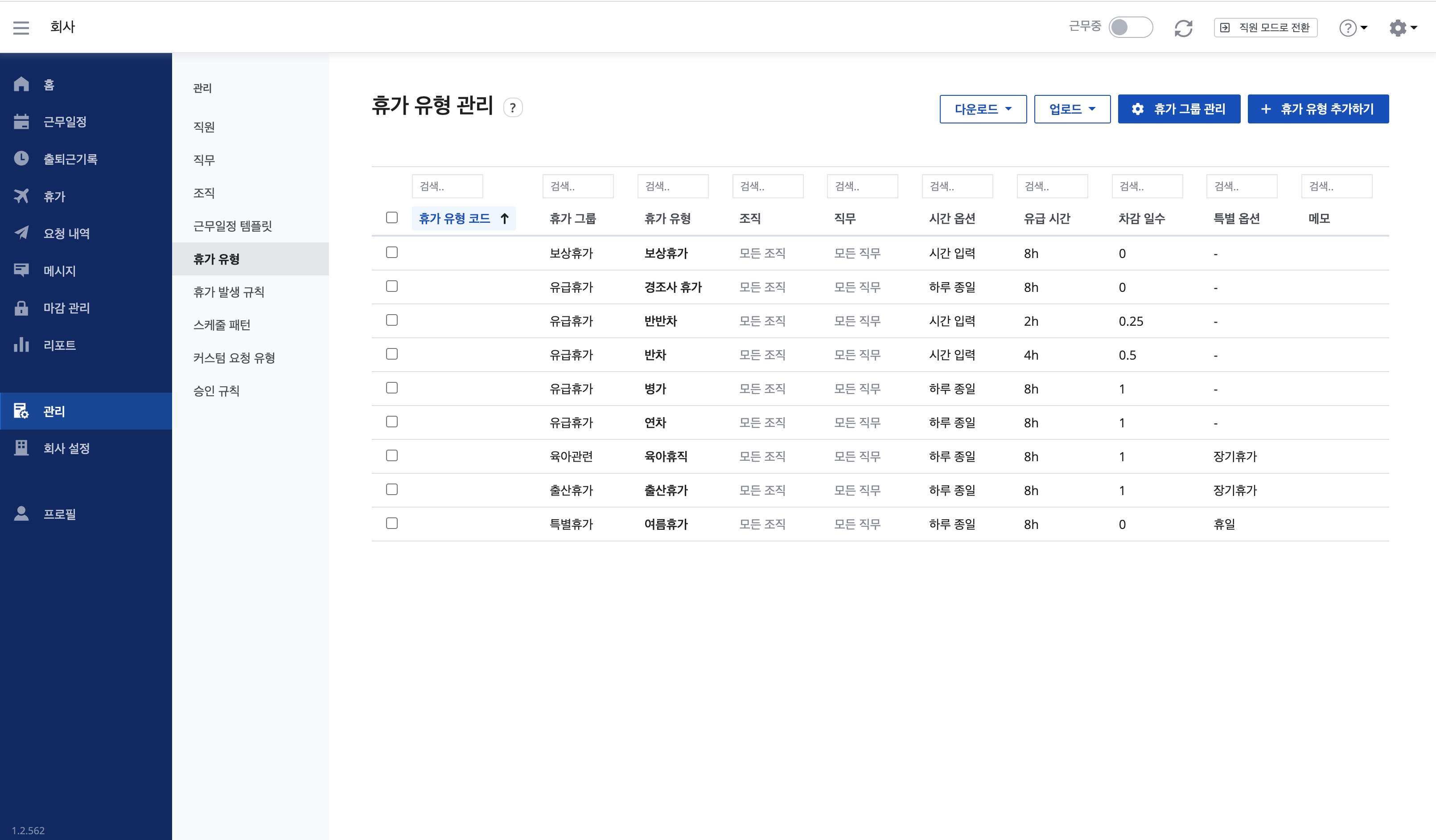This screenshot has height=840, width=1436.
Task: Select the 메시지 chat icon in sidebar
Action: (22, 270)
